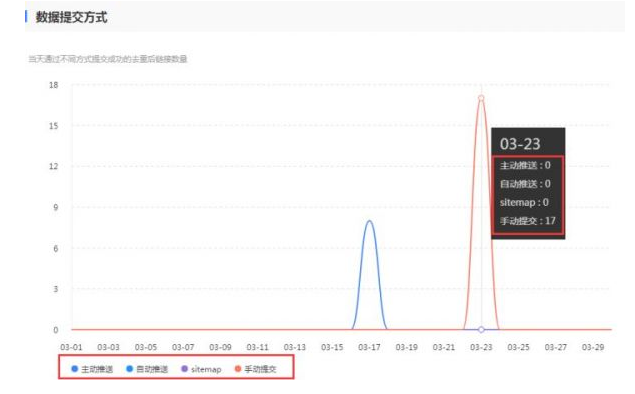This screenshot has height=394, width=635.
Task: Toggle the purple sitemap legend dot
Action: point(185,368)
